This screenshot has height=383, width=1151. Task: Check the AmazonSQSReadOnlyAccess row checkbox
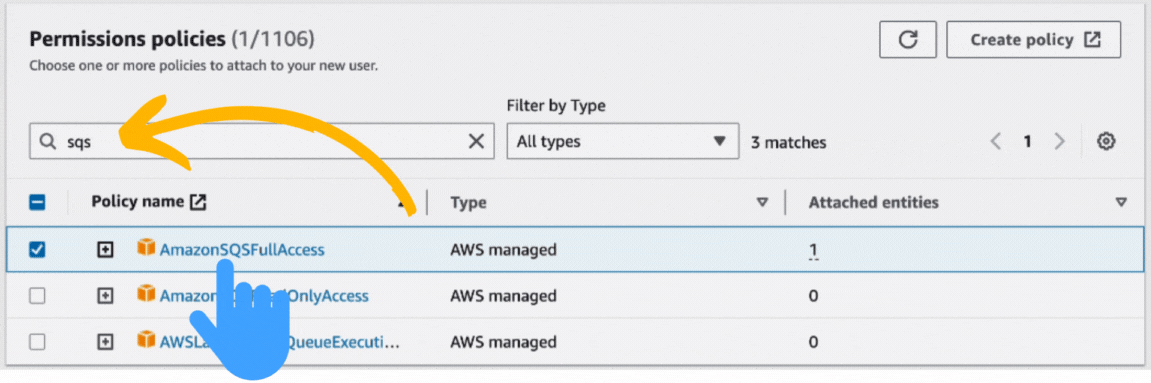[37, 296]
